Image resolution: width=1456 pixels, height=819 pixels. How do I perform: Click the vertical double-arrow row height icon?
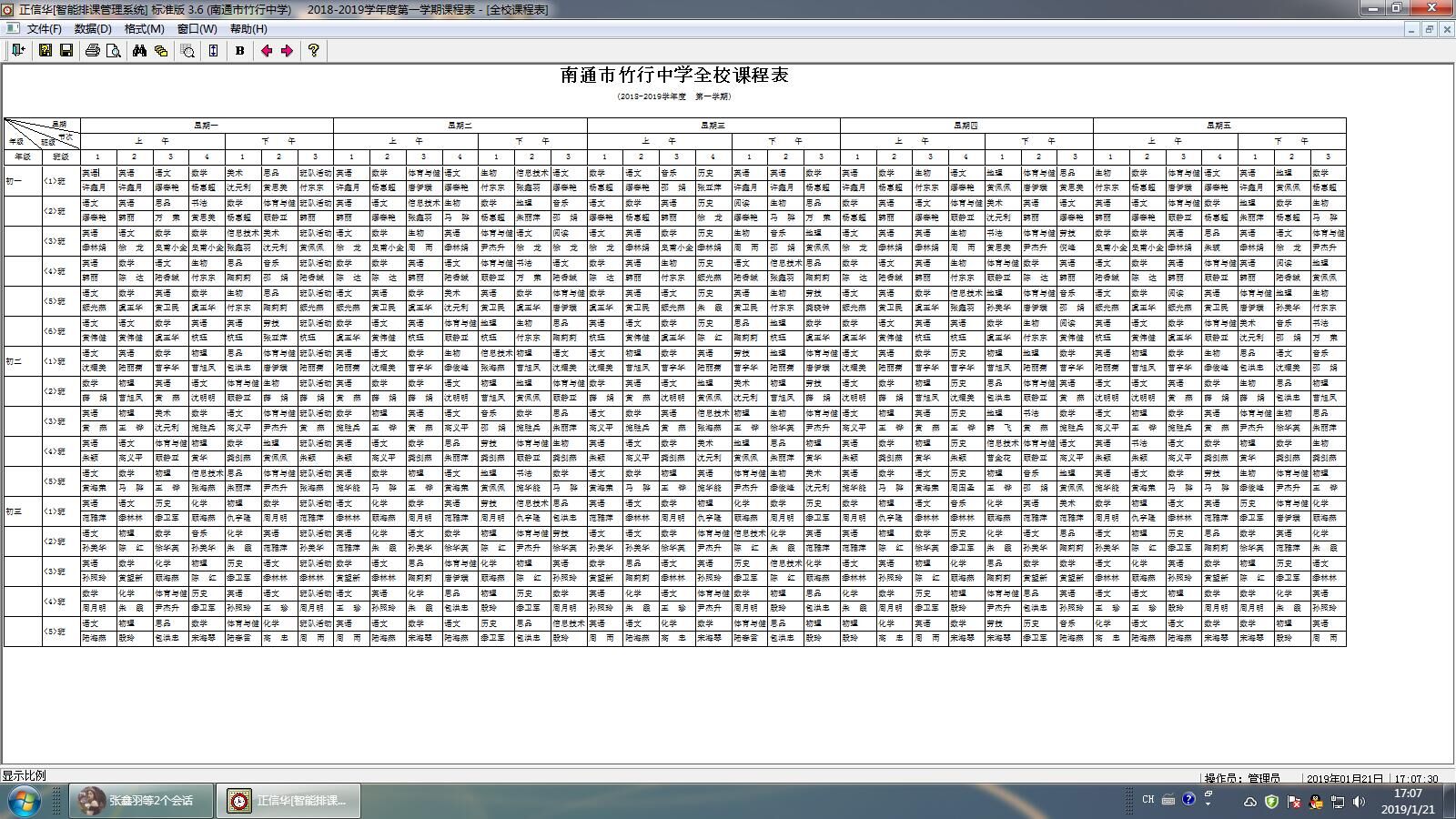pyautogui.click(x=214, y=51)
